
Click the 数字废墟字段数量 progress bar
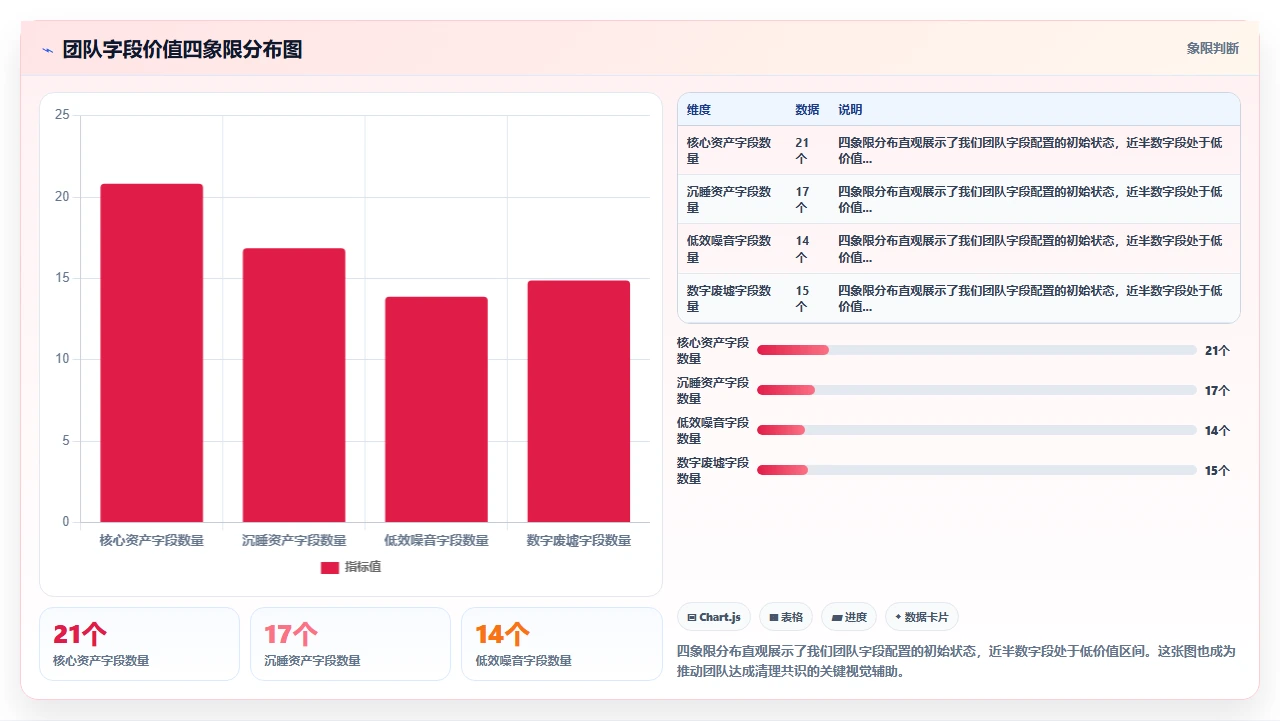(977, 470)
